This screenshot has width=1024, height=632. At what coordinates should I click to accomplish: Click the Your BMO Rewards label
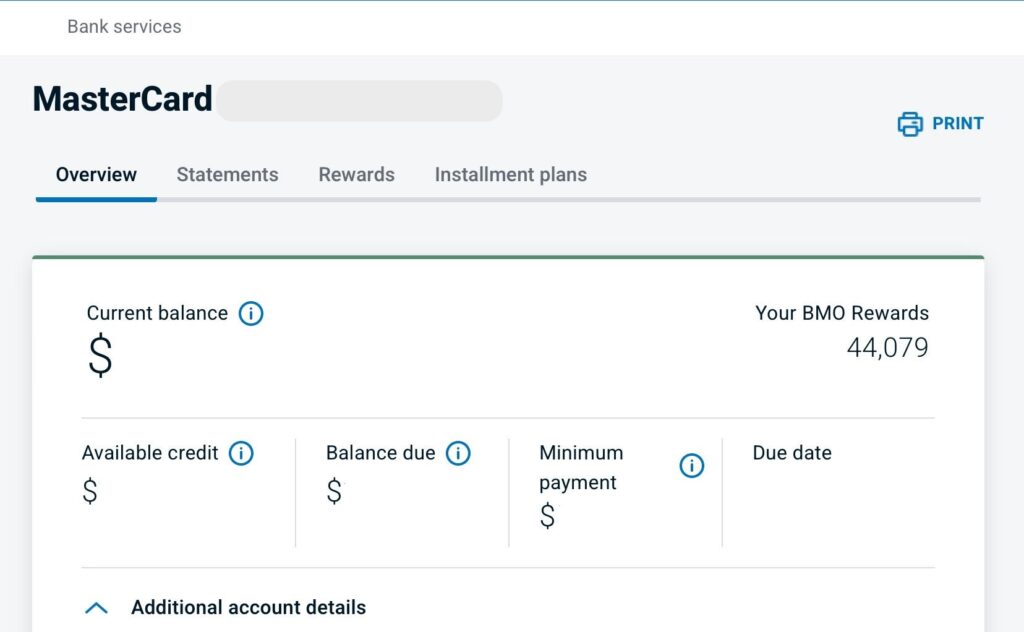coord(841,313)
